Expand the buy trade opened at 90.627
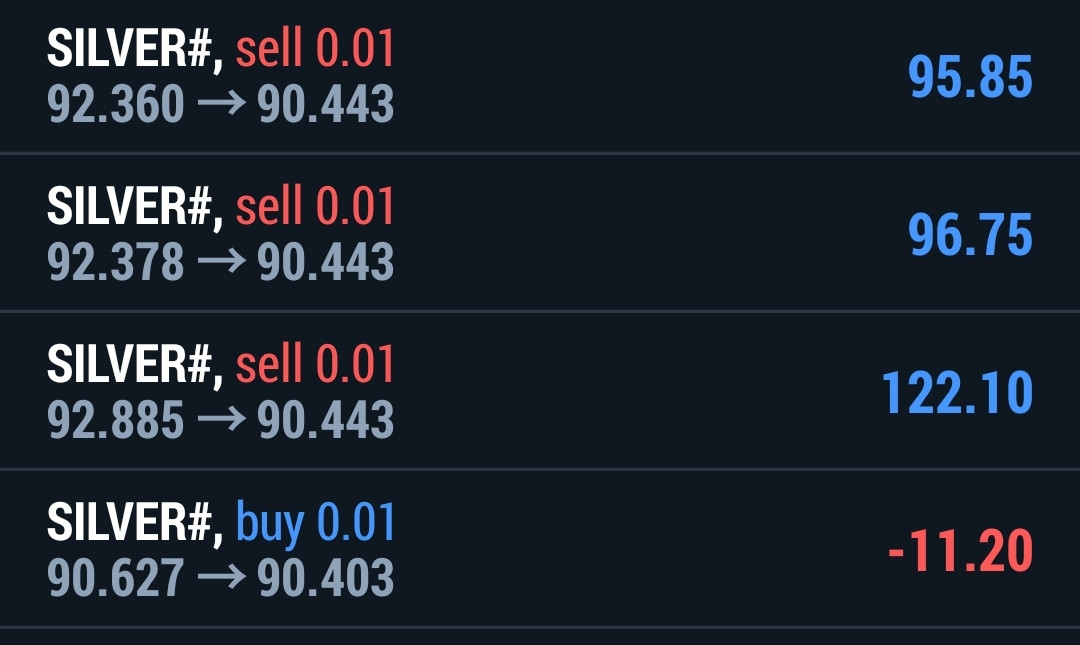 pyautogui.click(x=540, y=550)
